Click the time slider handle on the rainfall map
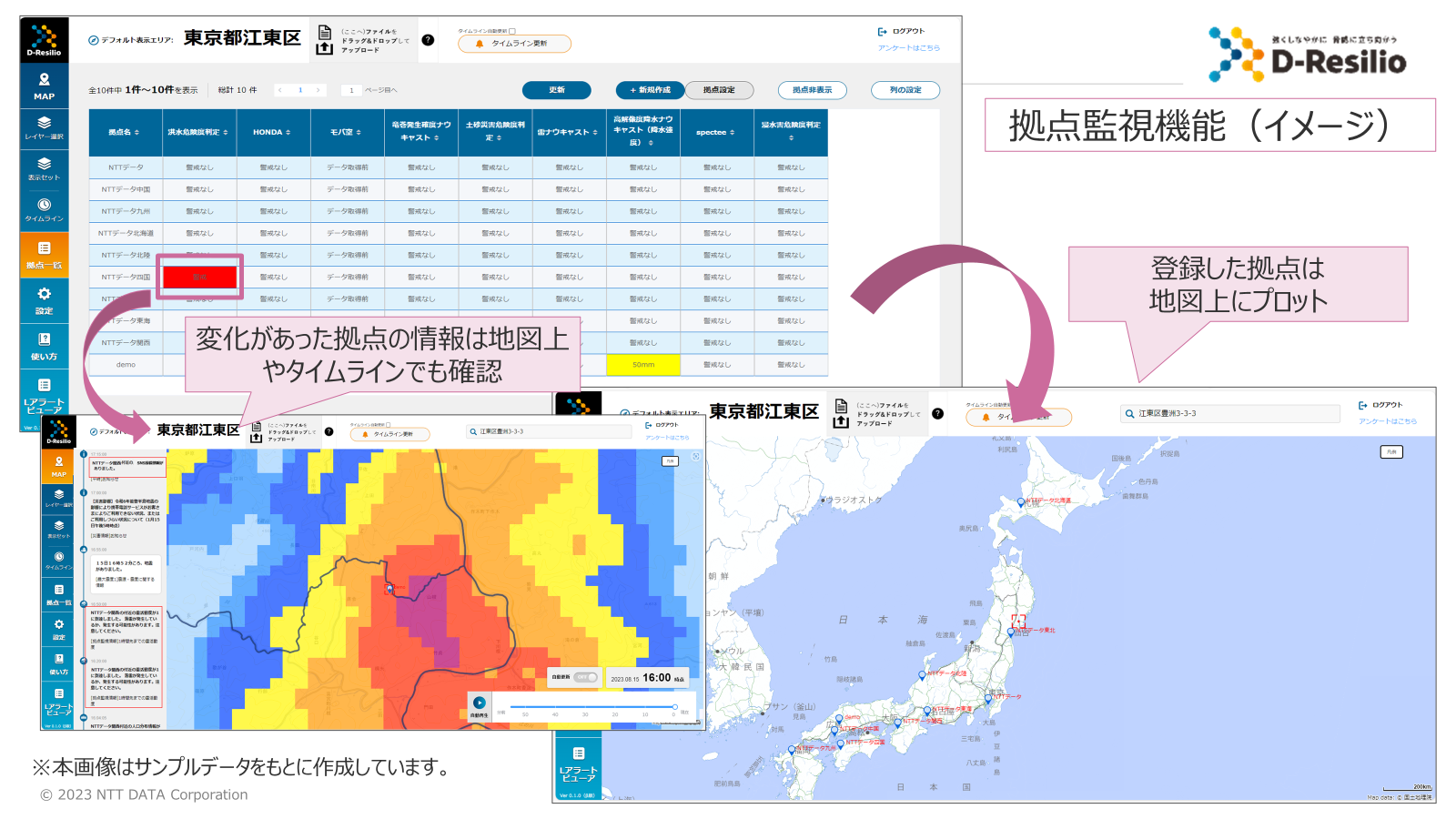This screenshot has height=819, width=1456. 674,707
